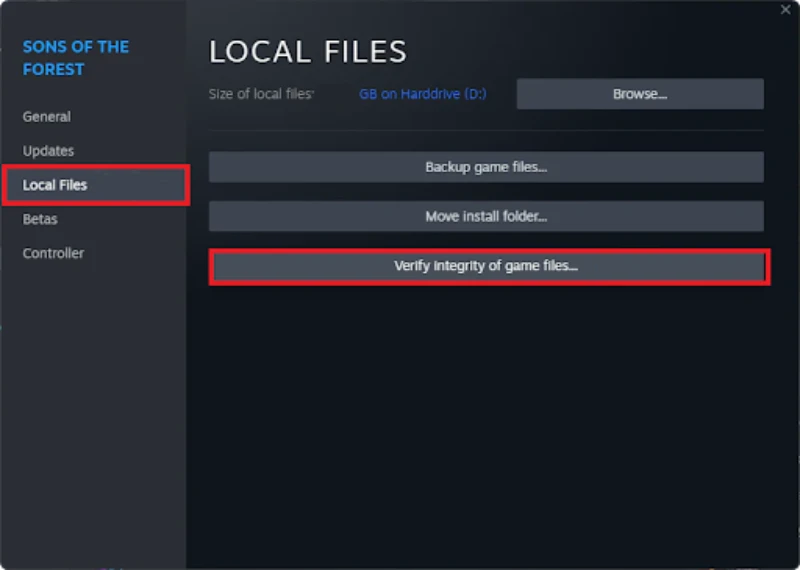Viewport: 800px width, 570px height.
Task: Click the Browse... button
Action: click(640, 94)
